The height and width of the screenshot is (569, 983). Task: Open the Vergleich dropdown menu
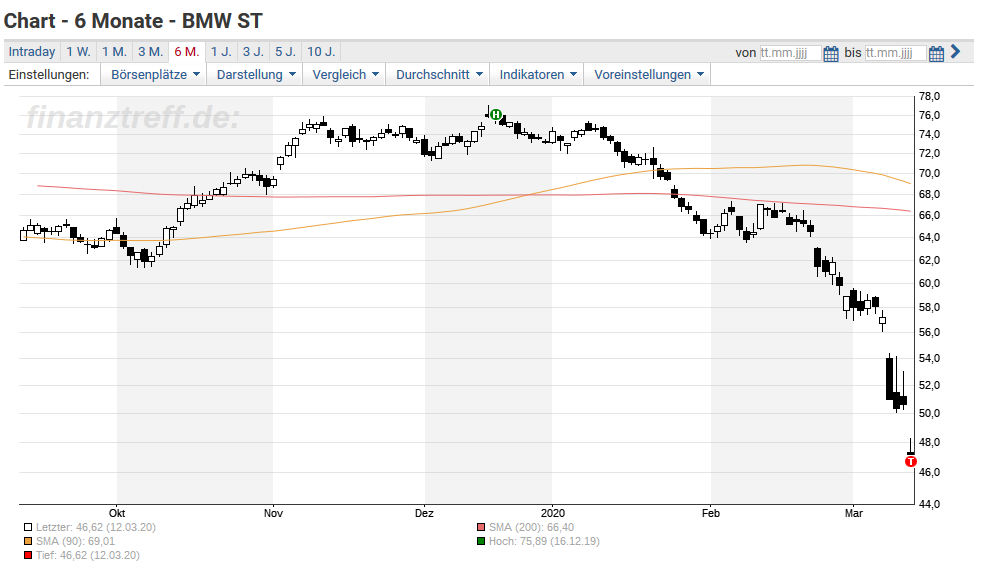coord(345,75)
